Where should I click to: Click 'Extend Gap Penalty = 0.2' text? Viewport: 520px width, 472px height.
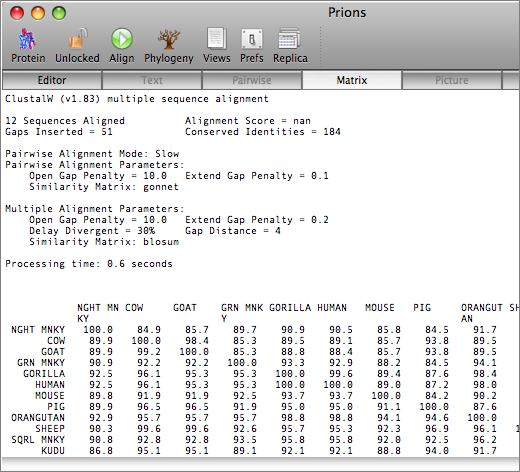pyautogui.click(x=257, y=220)
